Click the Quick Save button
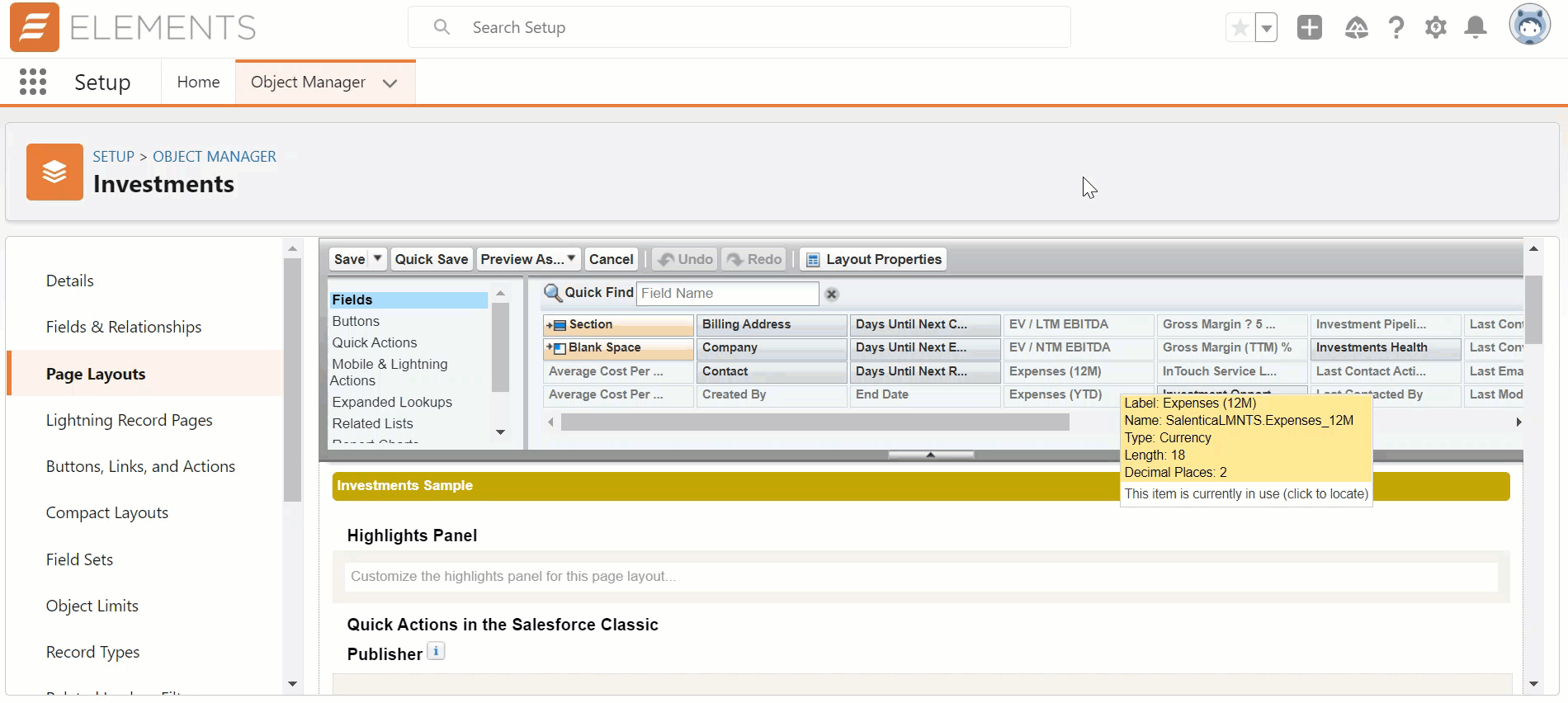This screenshot has width=1568, height=703. click(431, 259)
